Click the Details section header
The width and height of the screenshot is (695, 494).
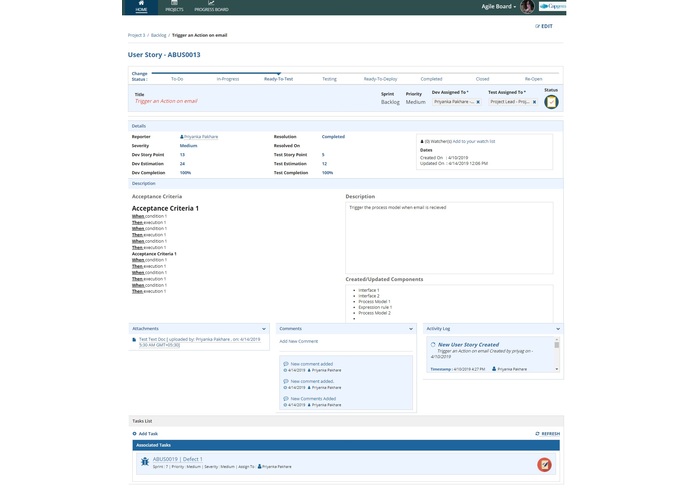point(346,126)
